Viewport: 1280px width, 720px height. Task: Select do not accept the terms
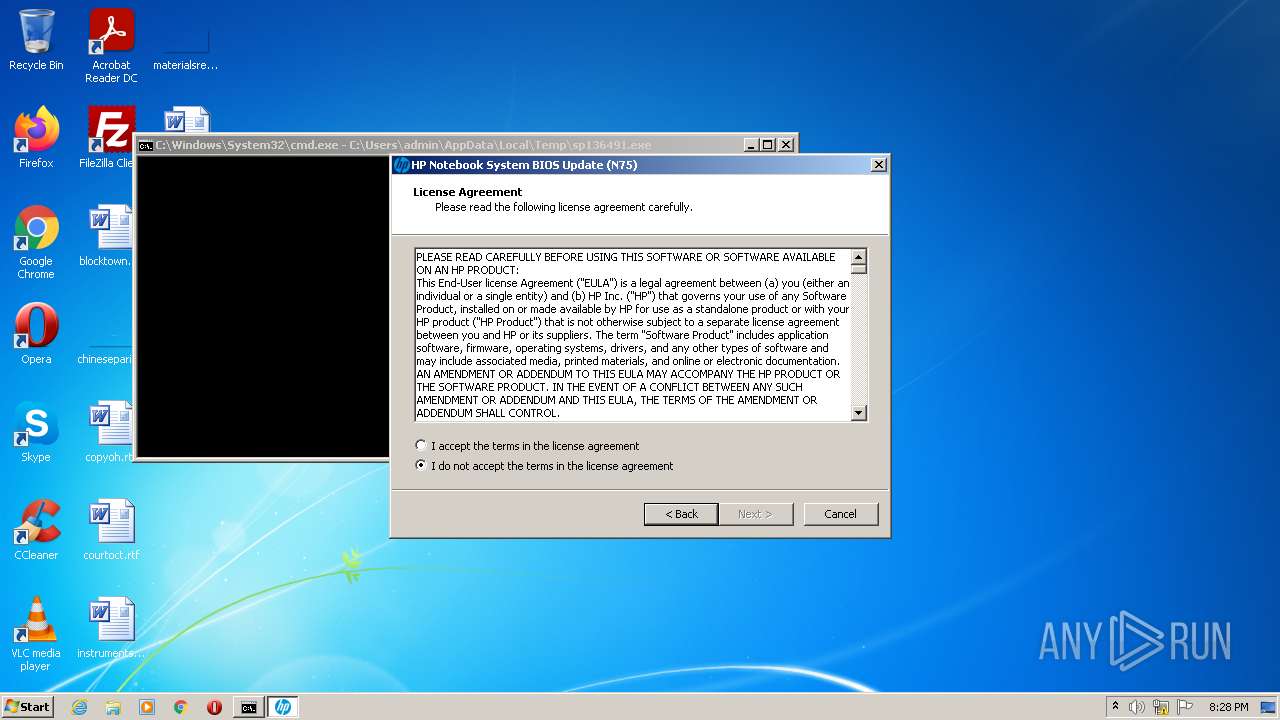coord(544,466)
